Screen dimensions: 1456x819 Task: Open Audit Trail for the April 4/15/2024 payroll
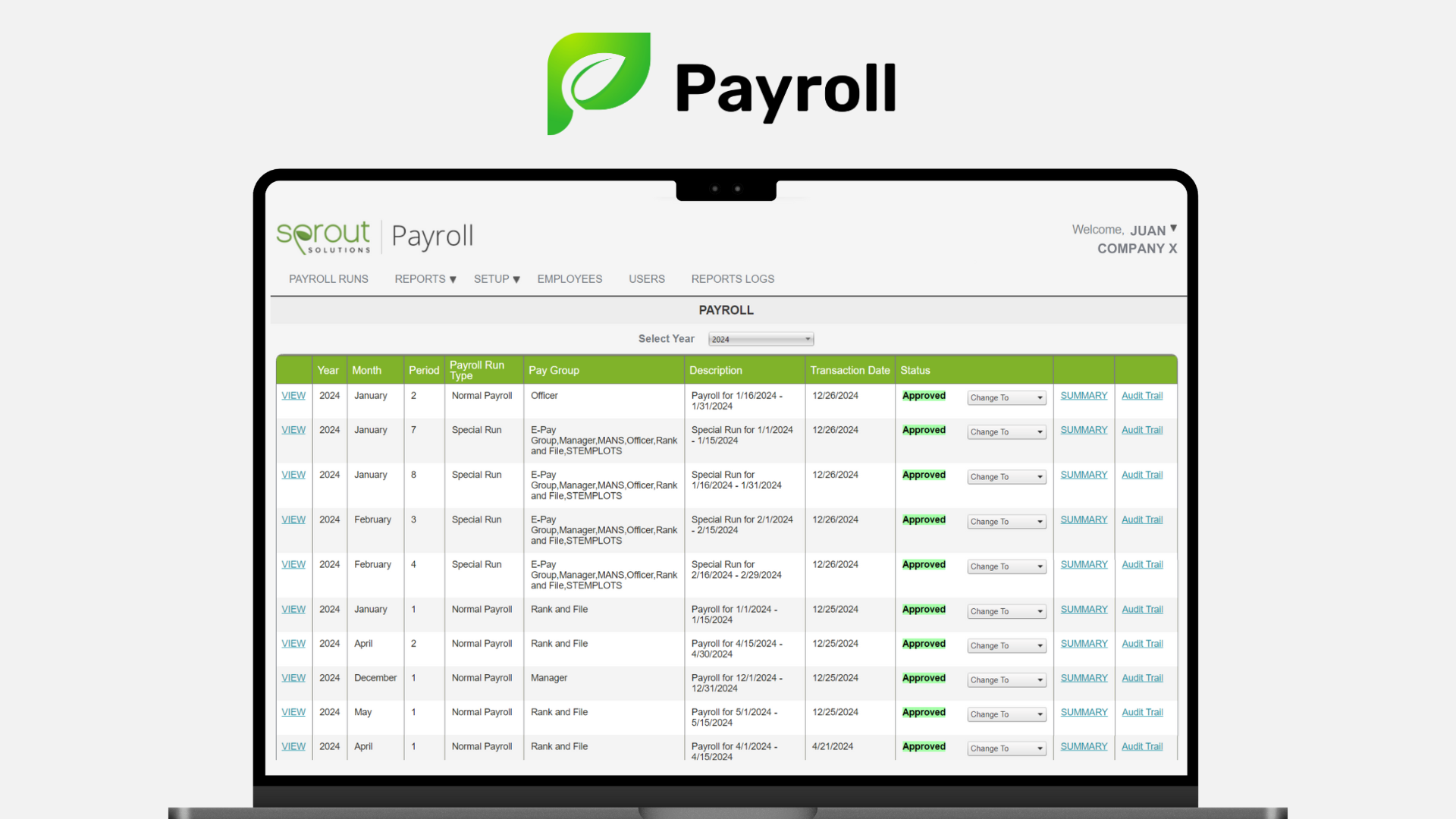(x=1141, y=643)
